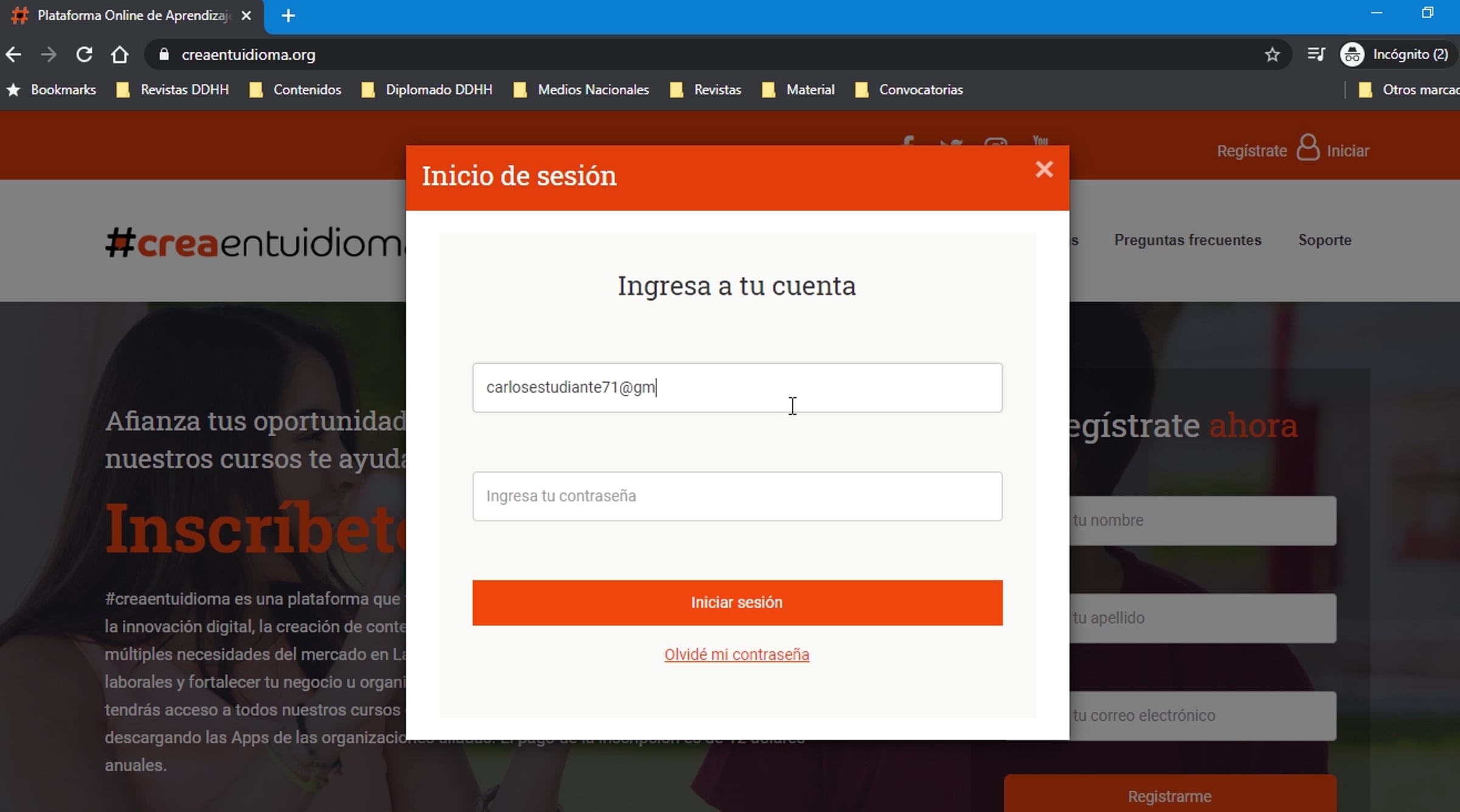The height and width of the screenshot is (812, 1460).
Task: Click the user account Iniciar icon
Action: (1307, 148)
